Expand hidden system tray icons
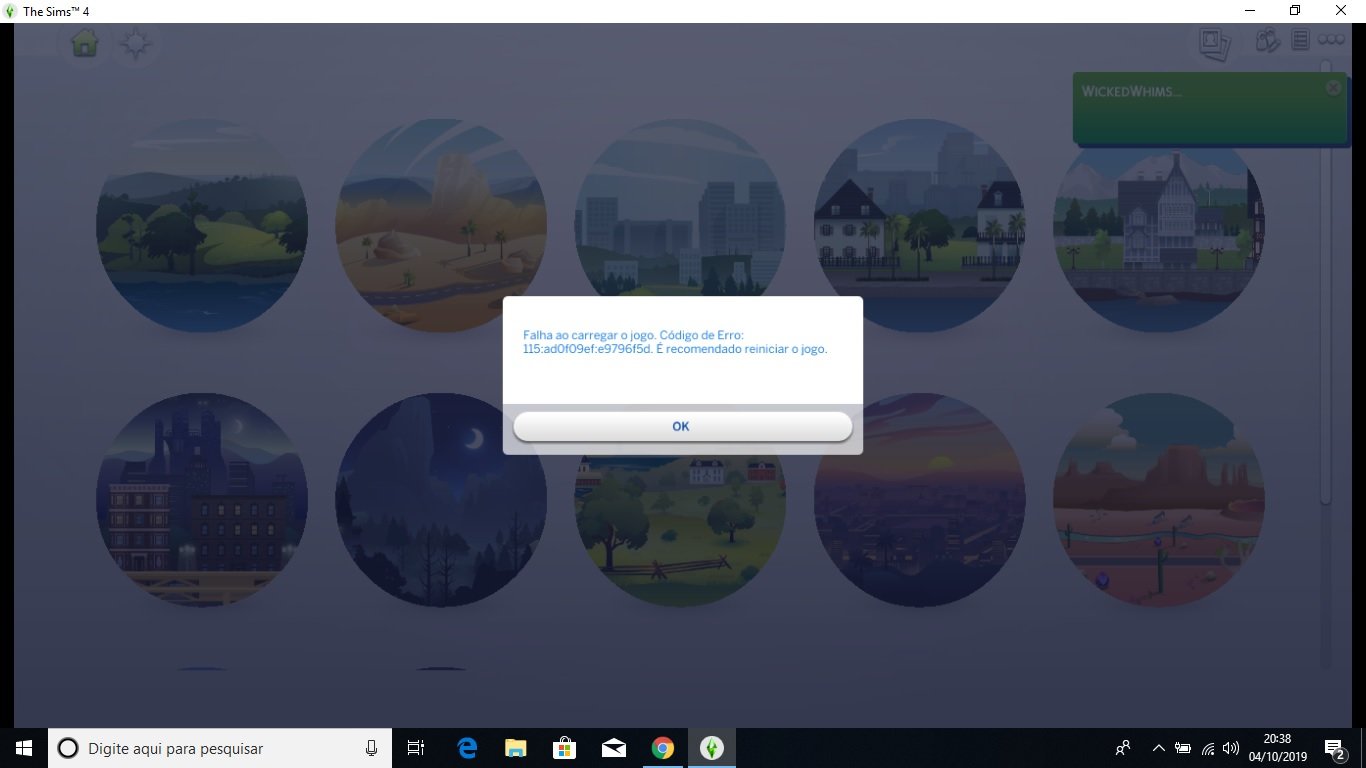The width and height of the screenshot is (1366, 768). tap(1158, 748)
